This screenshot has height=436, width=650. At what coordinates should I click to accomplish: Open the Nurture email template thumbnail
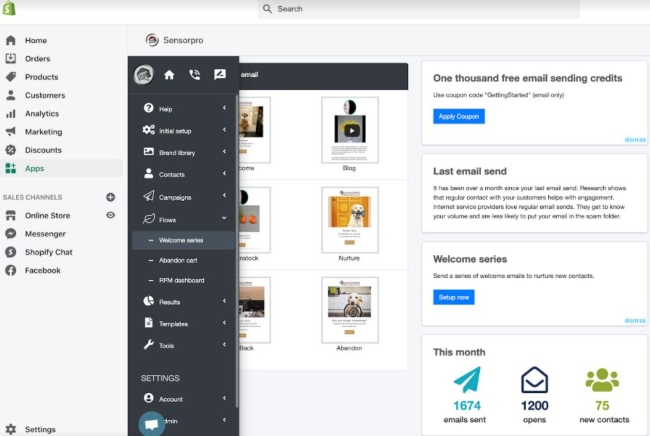click(350, 220)
